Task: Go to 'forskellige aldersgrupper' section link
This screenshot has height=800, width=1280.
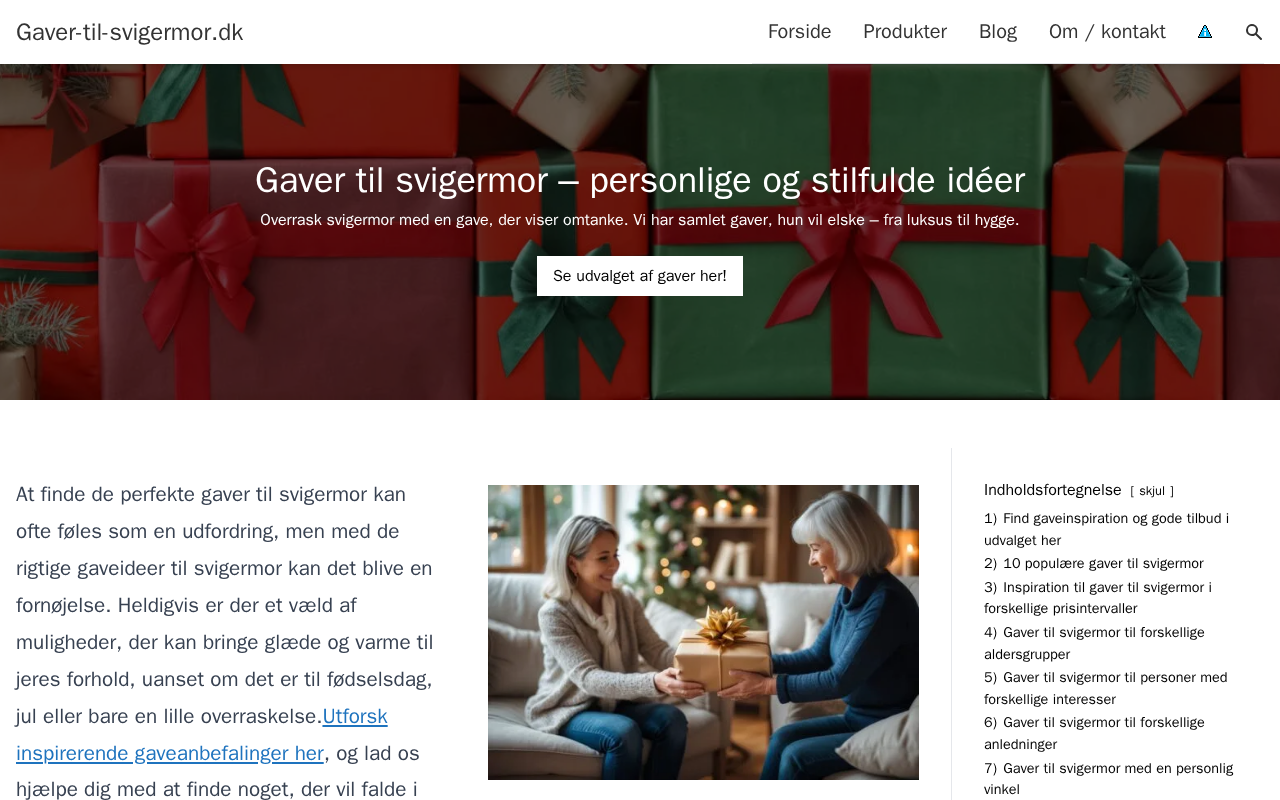Action: pyautogui.click(x=1094, y=643)
